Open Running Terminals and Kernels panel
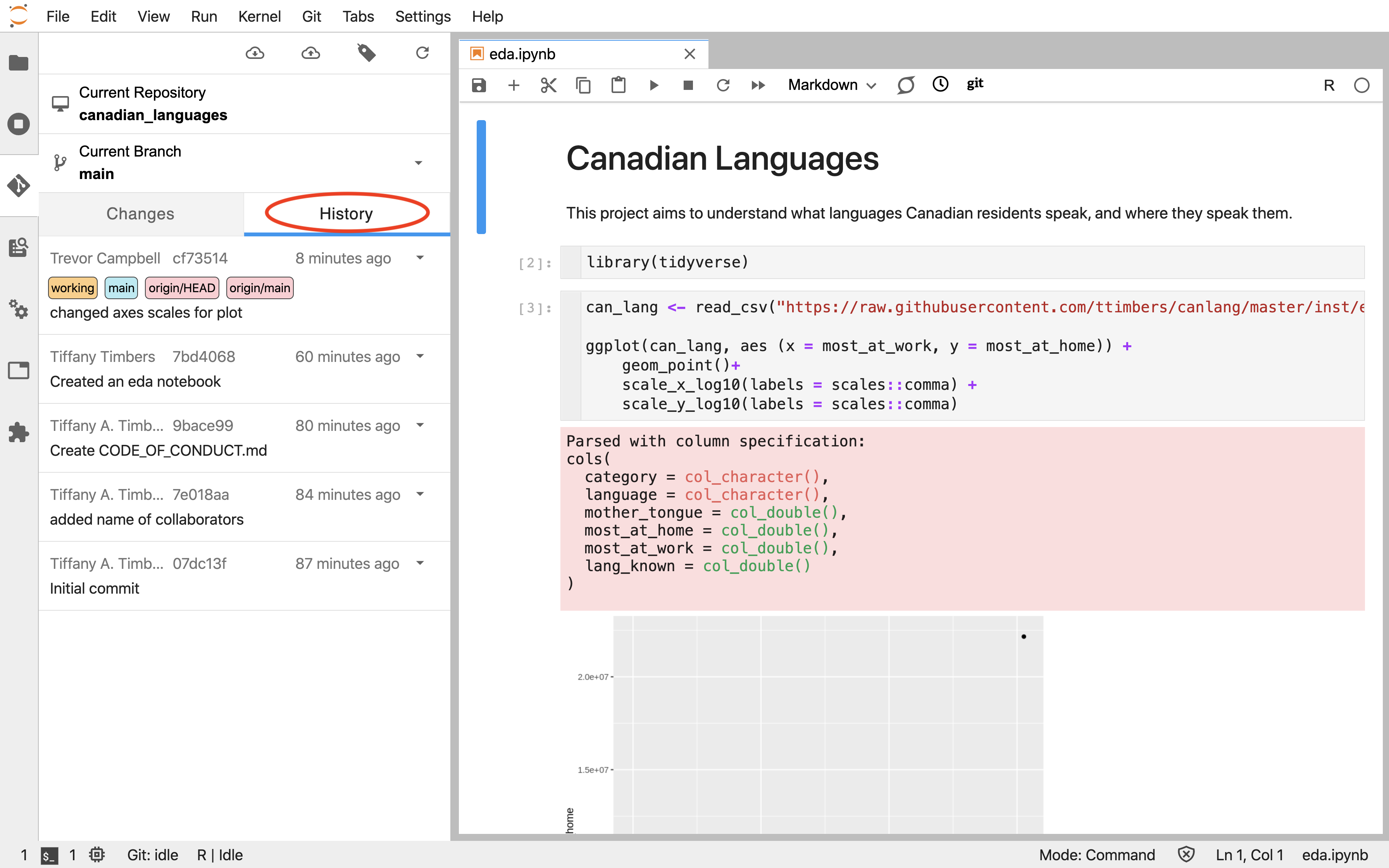Screen dimensions: 1389x868 pyautogui.click(x=18, y=124)
